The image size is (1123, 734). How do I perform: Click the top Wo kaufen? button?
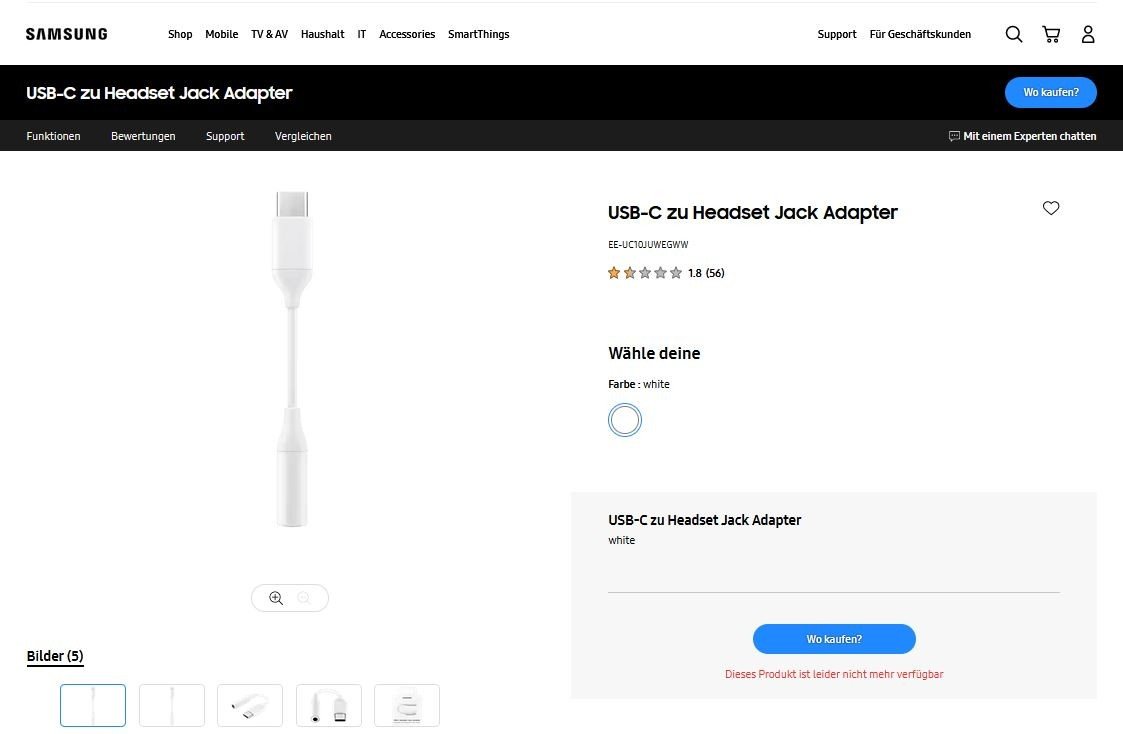tap(1050, 92)
